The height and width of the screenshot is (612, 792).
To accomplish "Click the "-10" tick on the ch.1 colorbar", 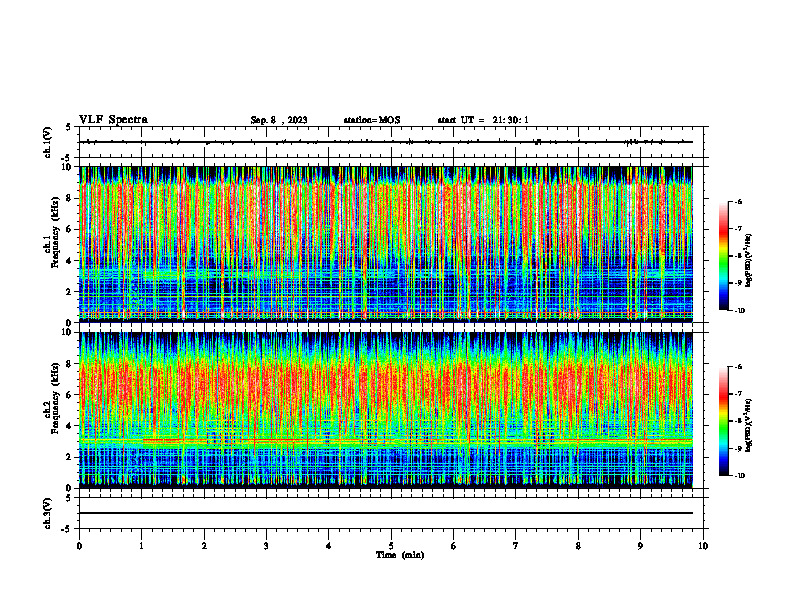I will click(x=739, y=311).
